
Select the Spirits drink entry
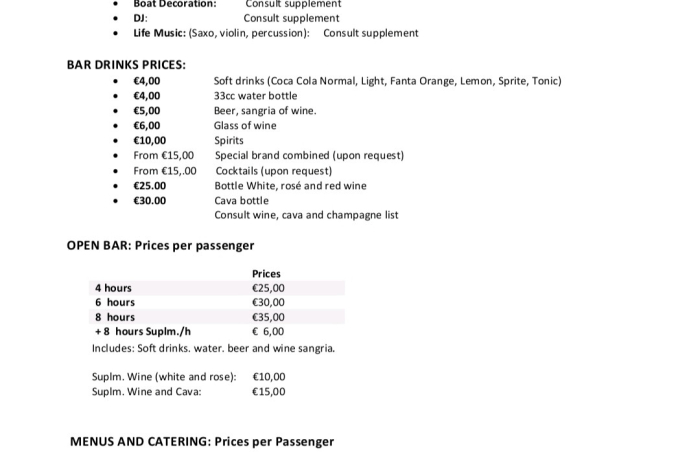[x=229, y=141]
